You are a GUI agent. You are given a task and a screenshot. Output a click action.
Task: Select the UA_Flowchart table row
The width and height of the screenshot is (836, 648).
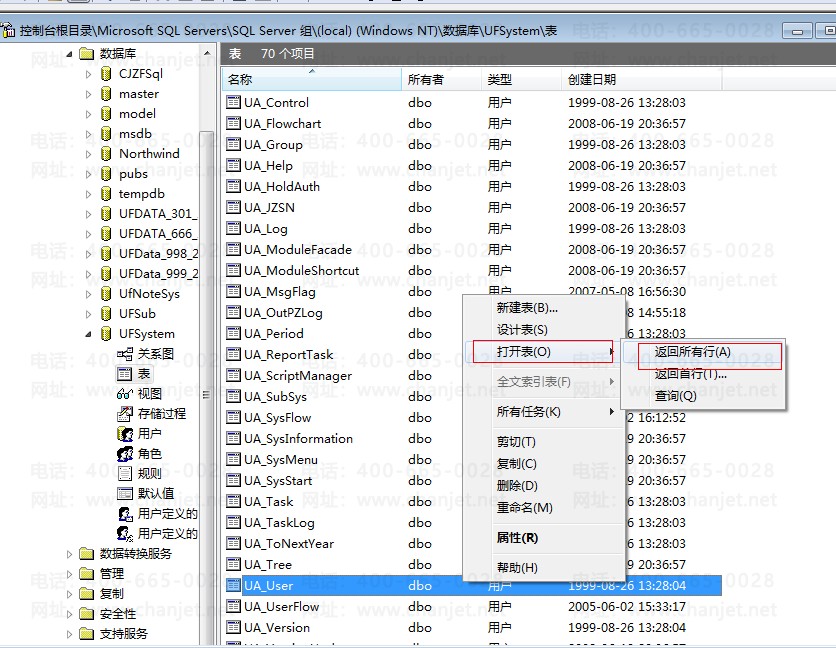coord(472,123)
